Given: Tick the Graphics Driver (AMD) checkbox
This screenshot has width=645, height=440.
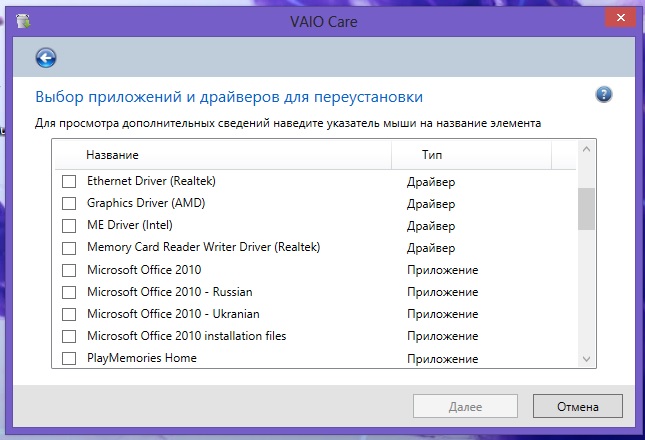Looking at the screenshot, I should [69, 203].
